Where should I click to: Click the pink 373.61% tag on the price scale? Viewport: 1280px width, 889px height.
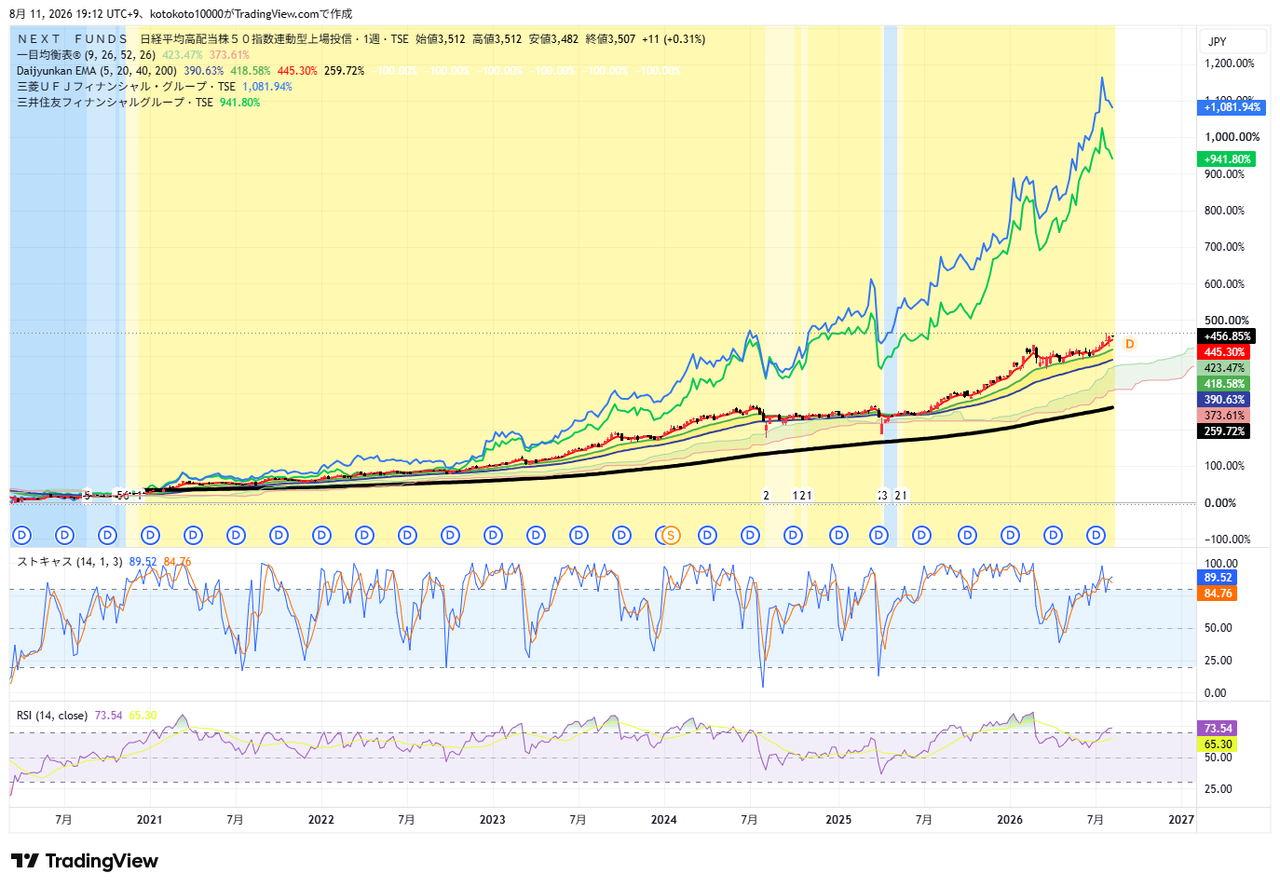pyautogui.click(x=1223, y=416)
